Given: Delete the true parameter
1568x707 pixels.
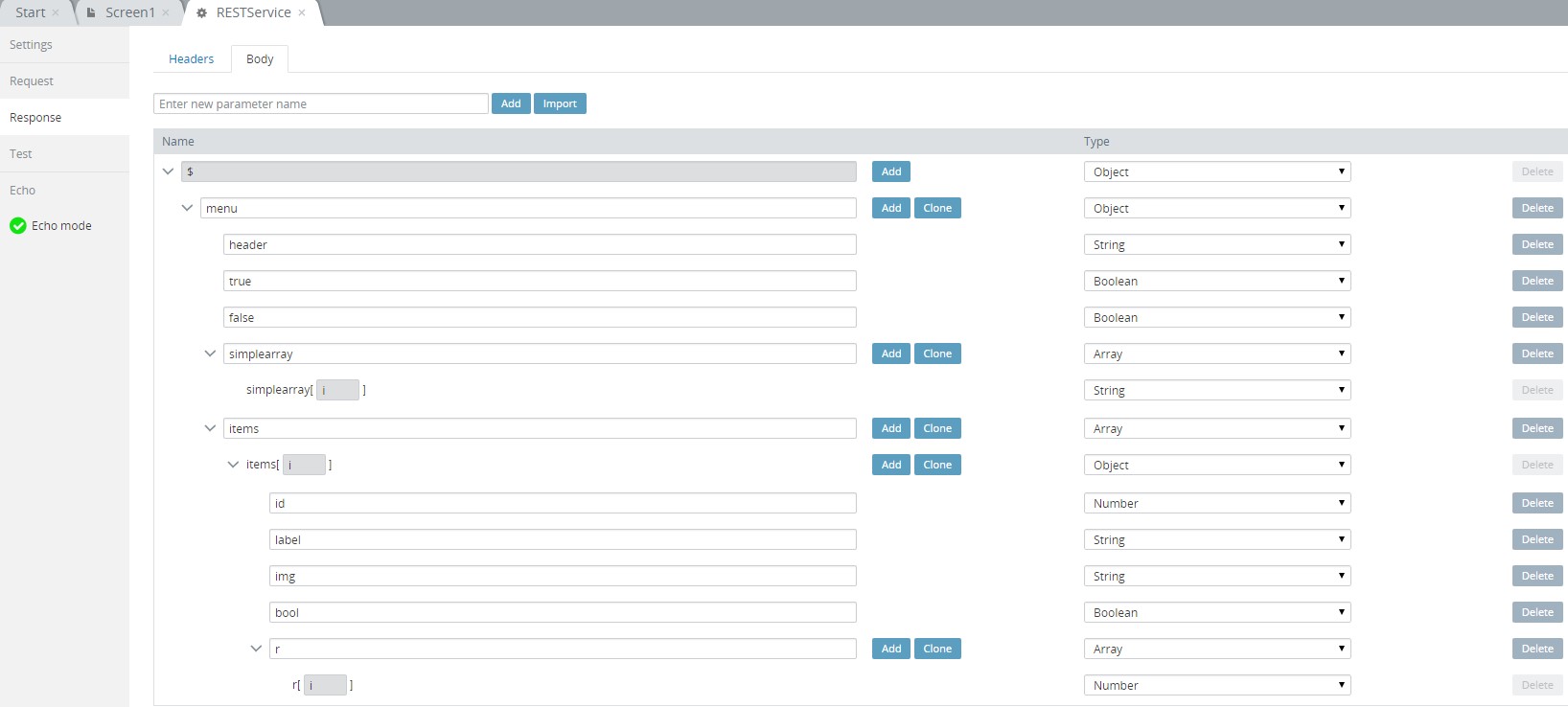Looking at the screenshot, I should pos(1537,281).
